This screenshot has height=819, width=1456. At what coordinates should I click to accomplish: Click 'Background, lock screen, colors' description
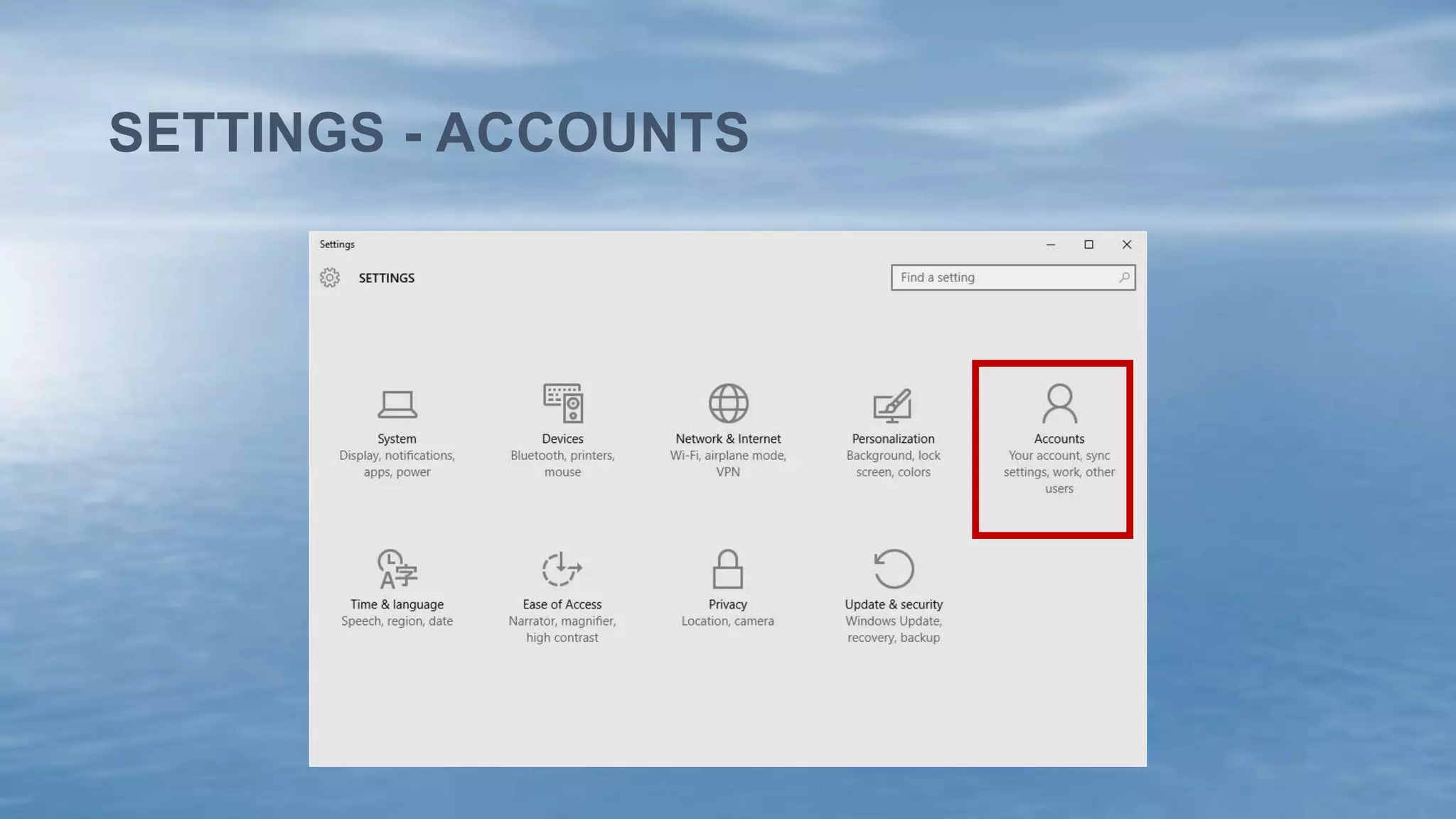click(x=893, y=464)
